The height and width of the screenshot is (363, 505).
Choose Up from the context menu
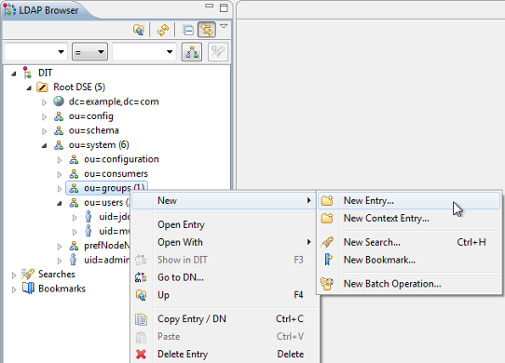[x=224, y=295]
